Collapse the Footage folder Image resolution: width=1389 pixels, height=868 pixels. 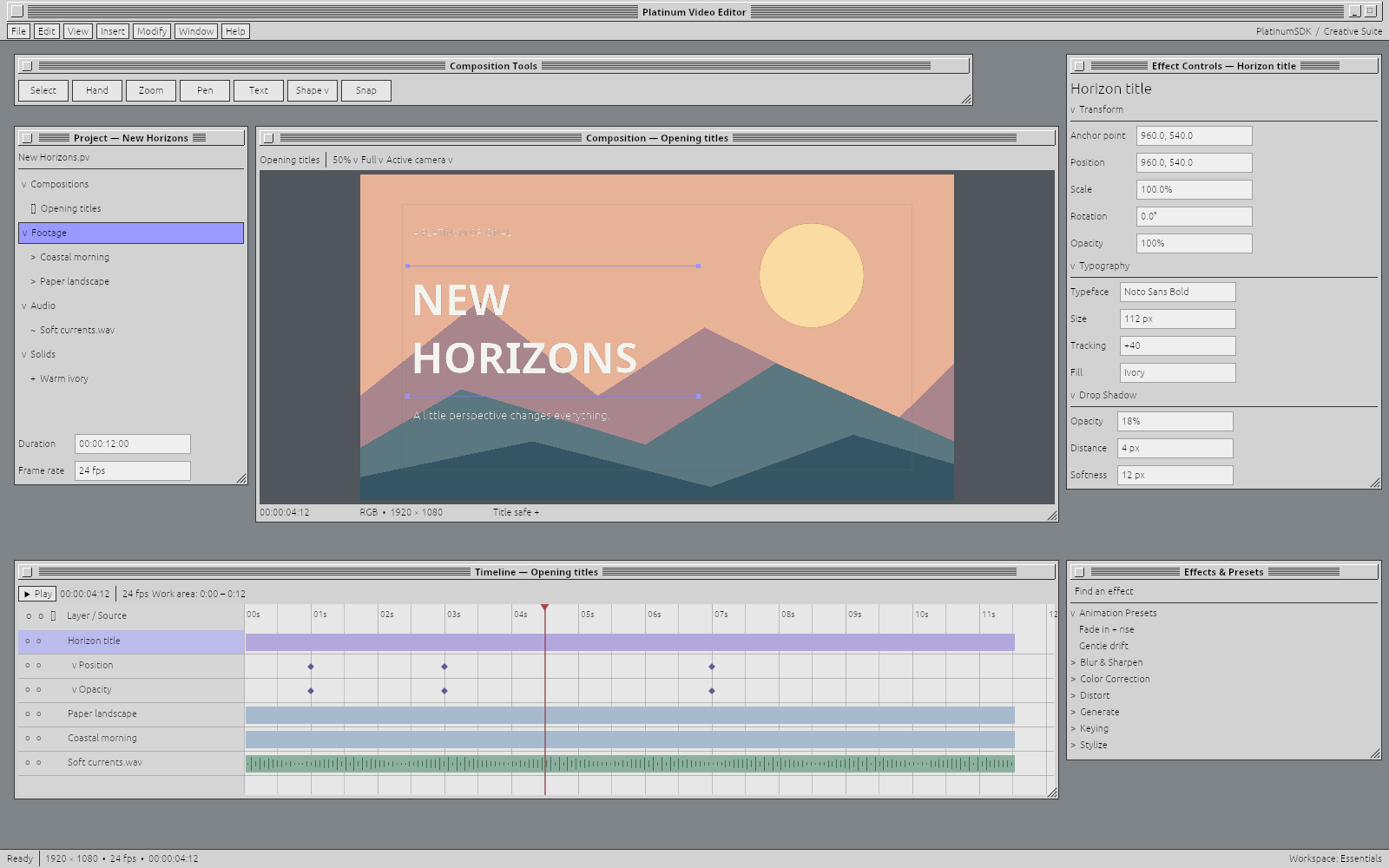click(24, 233)
